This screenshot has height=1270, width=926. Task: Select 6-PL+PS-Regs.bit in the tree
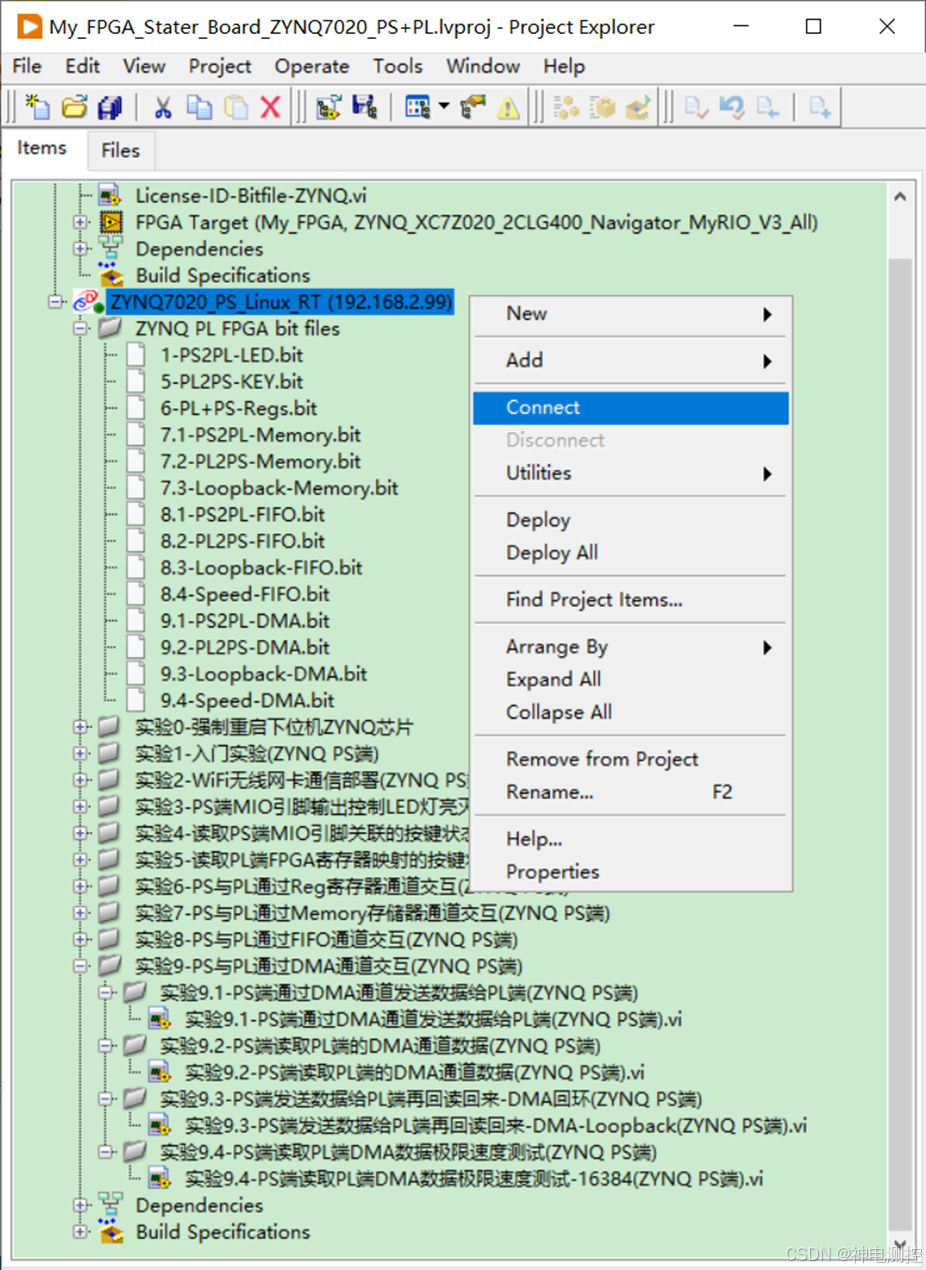click(x=238, y=408)
